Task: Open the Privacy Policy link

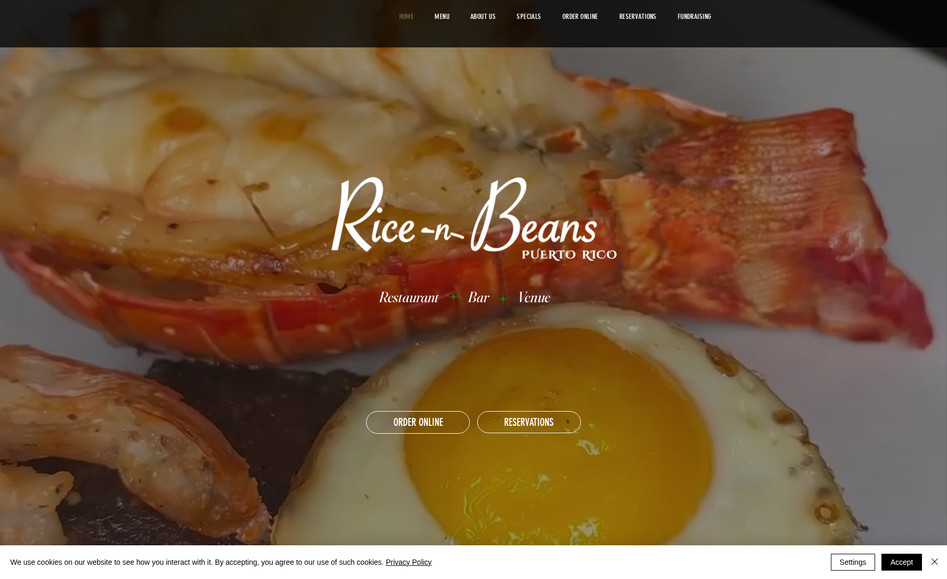Action: coord(408,561)
